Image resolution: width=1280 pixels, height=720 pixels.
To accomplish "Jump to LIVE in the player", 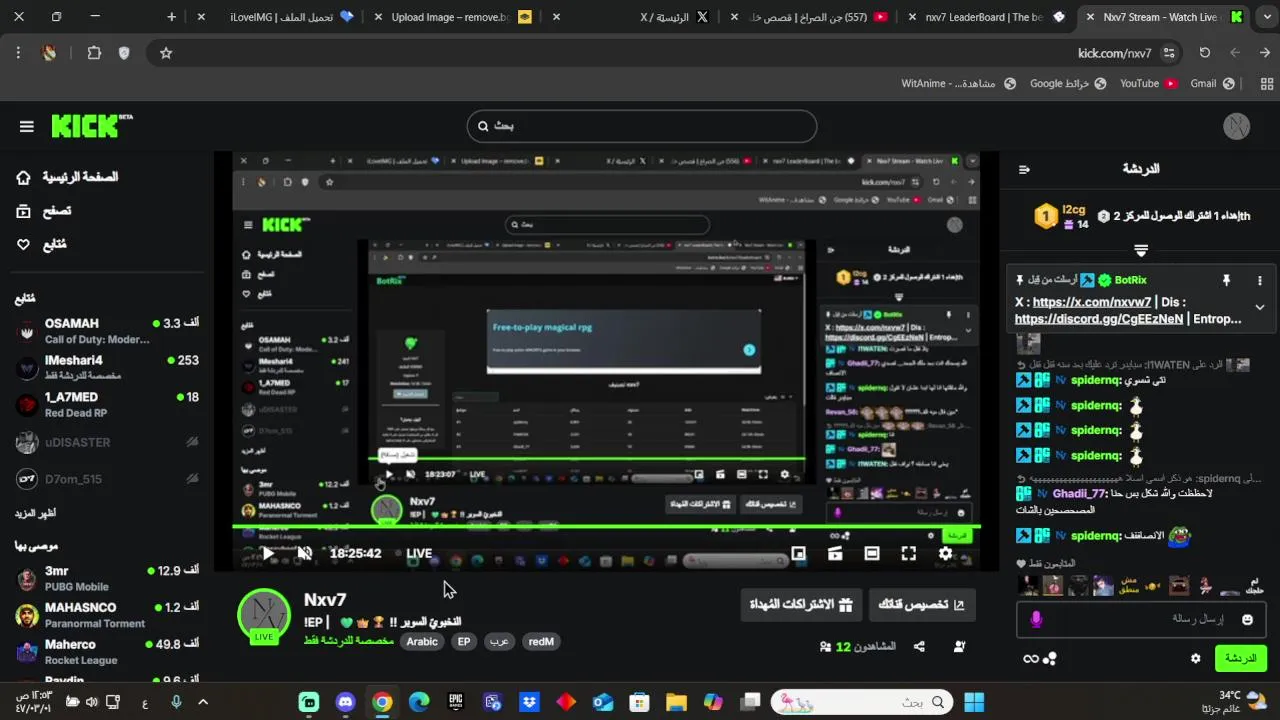I will [x=414, y=553].
